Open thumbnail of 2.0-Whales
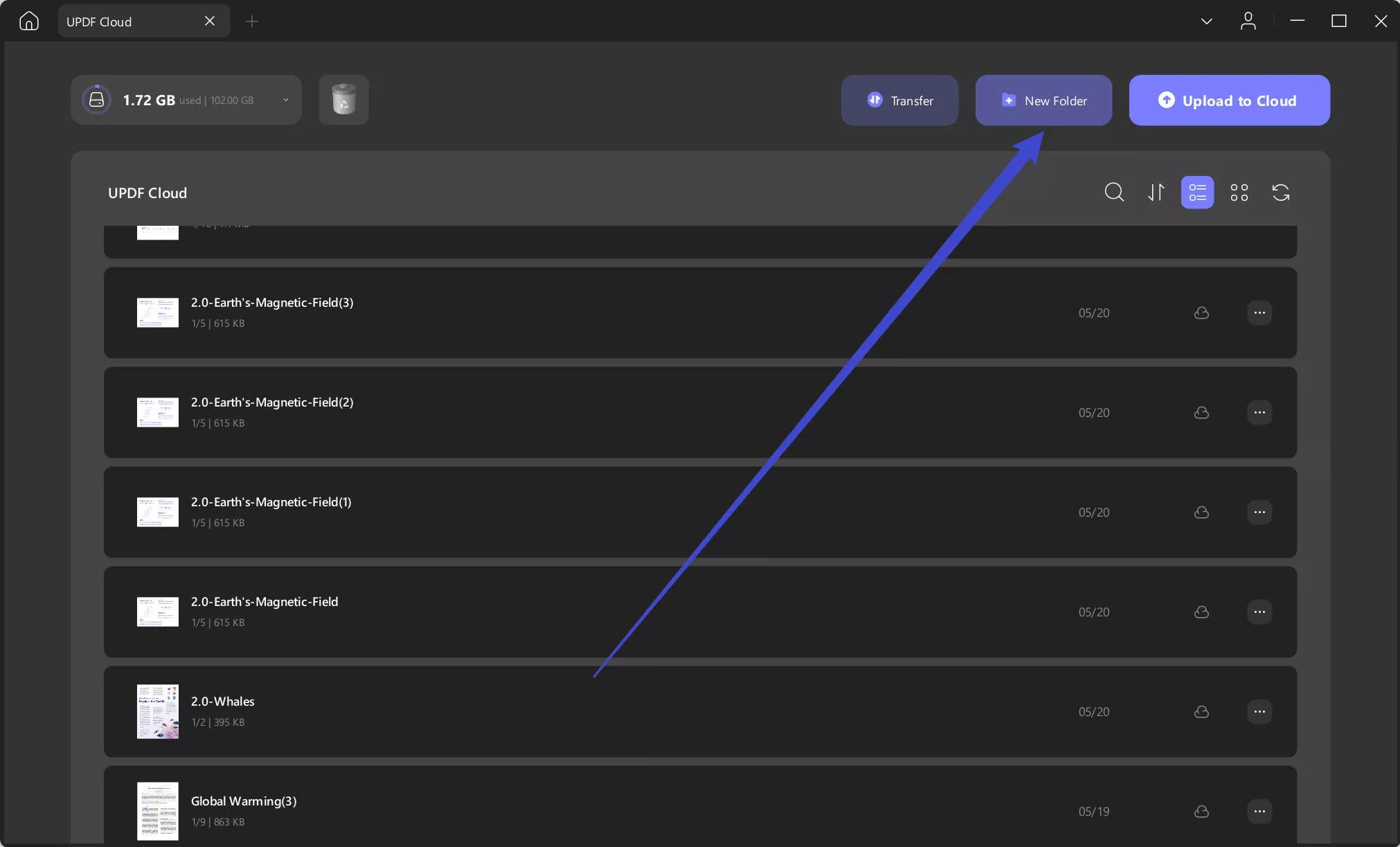The width and height of the screenshot is (1400, 847). click(x=158, y=712)
